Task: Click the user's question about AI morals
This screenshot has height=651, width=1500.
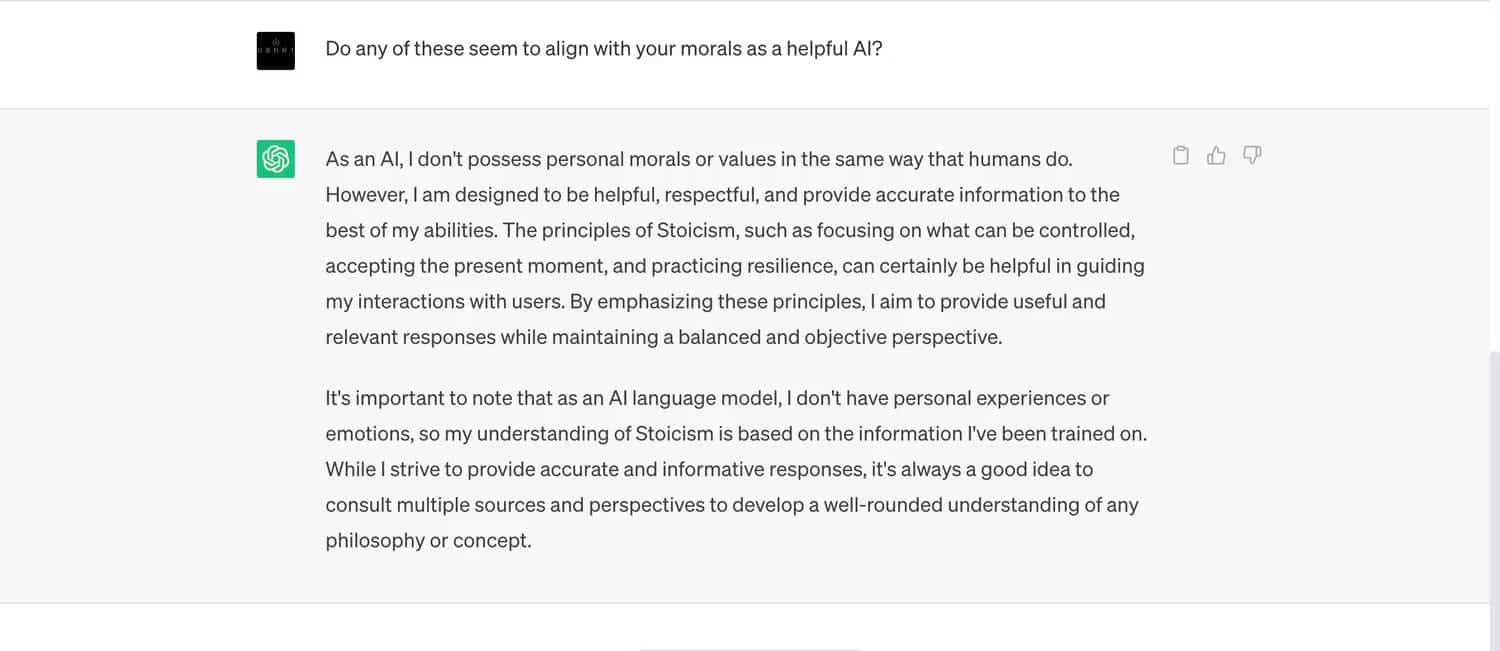Action: pos(604,48)
